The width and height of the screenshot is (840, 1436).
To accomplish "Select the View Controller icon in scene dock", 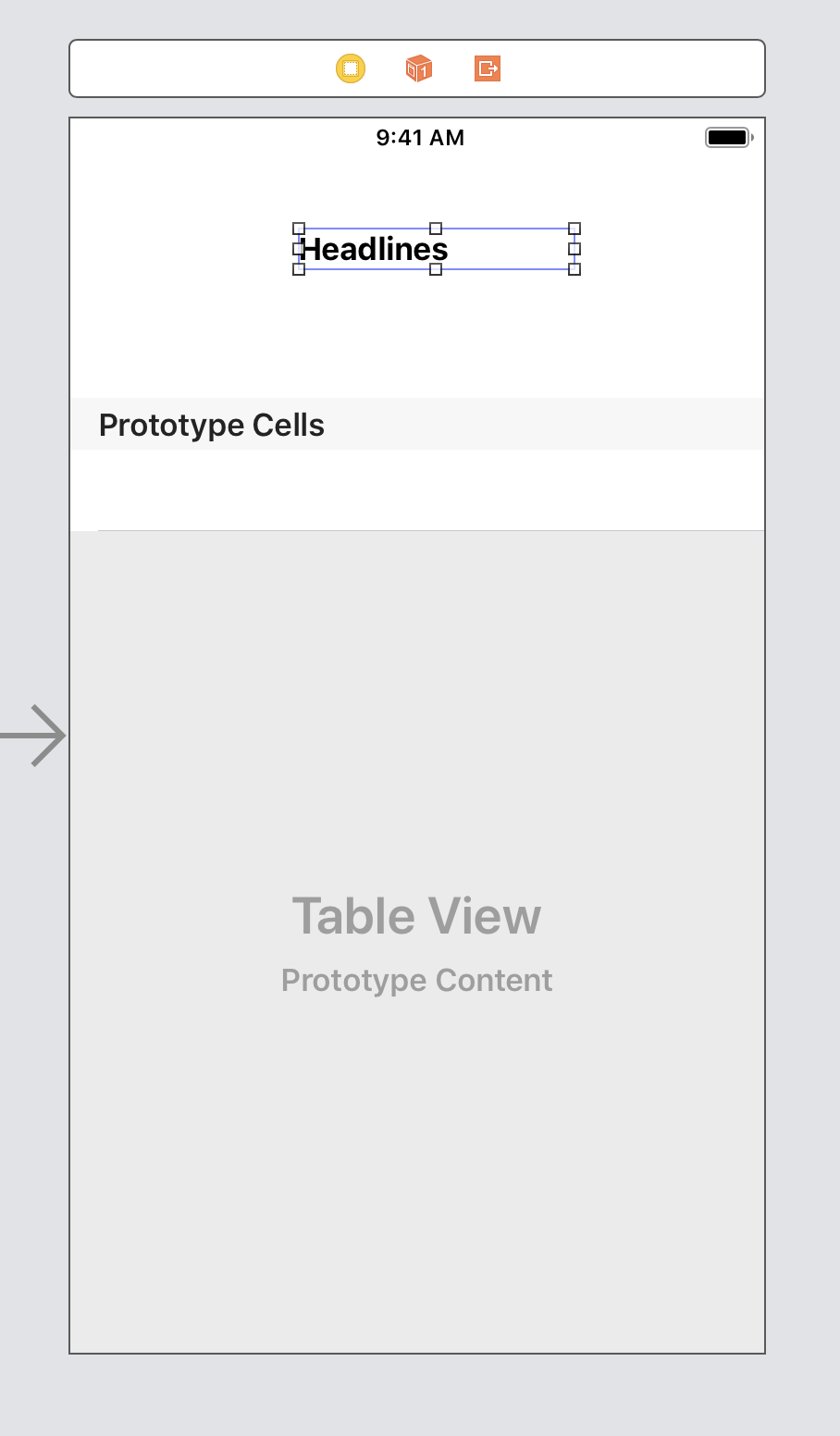I will pyautogui.click(x=351, y=68).
